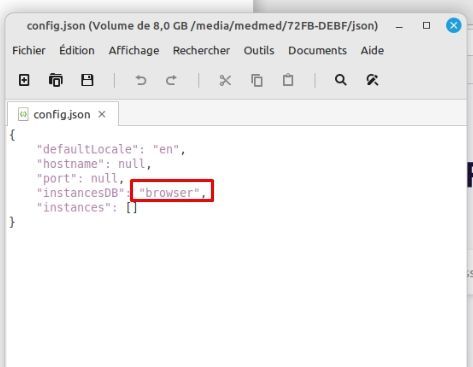Viewport: 473px width, 367px height.
Task: Open a file with toolbar icon
Action: pyautogui.click(x=56, y=80)
